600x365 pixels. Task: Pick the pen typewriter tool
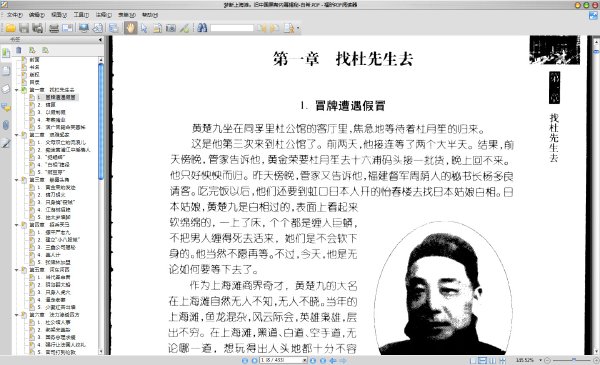[x=184, y=28]
